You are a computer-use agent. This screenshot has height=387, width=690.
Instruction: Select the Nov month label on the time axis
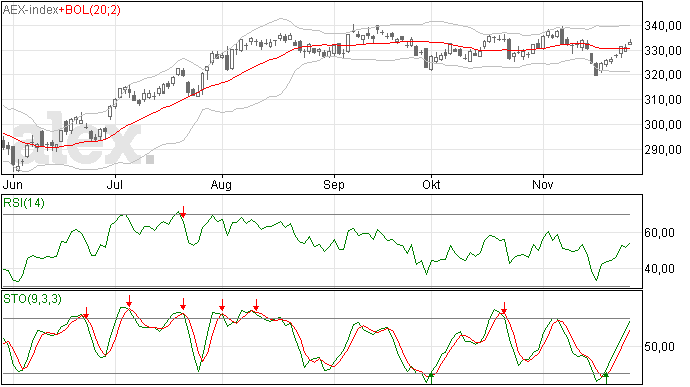pyautogui.click(x=542, y=184)
